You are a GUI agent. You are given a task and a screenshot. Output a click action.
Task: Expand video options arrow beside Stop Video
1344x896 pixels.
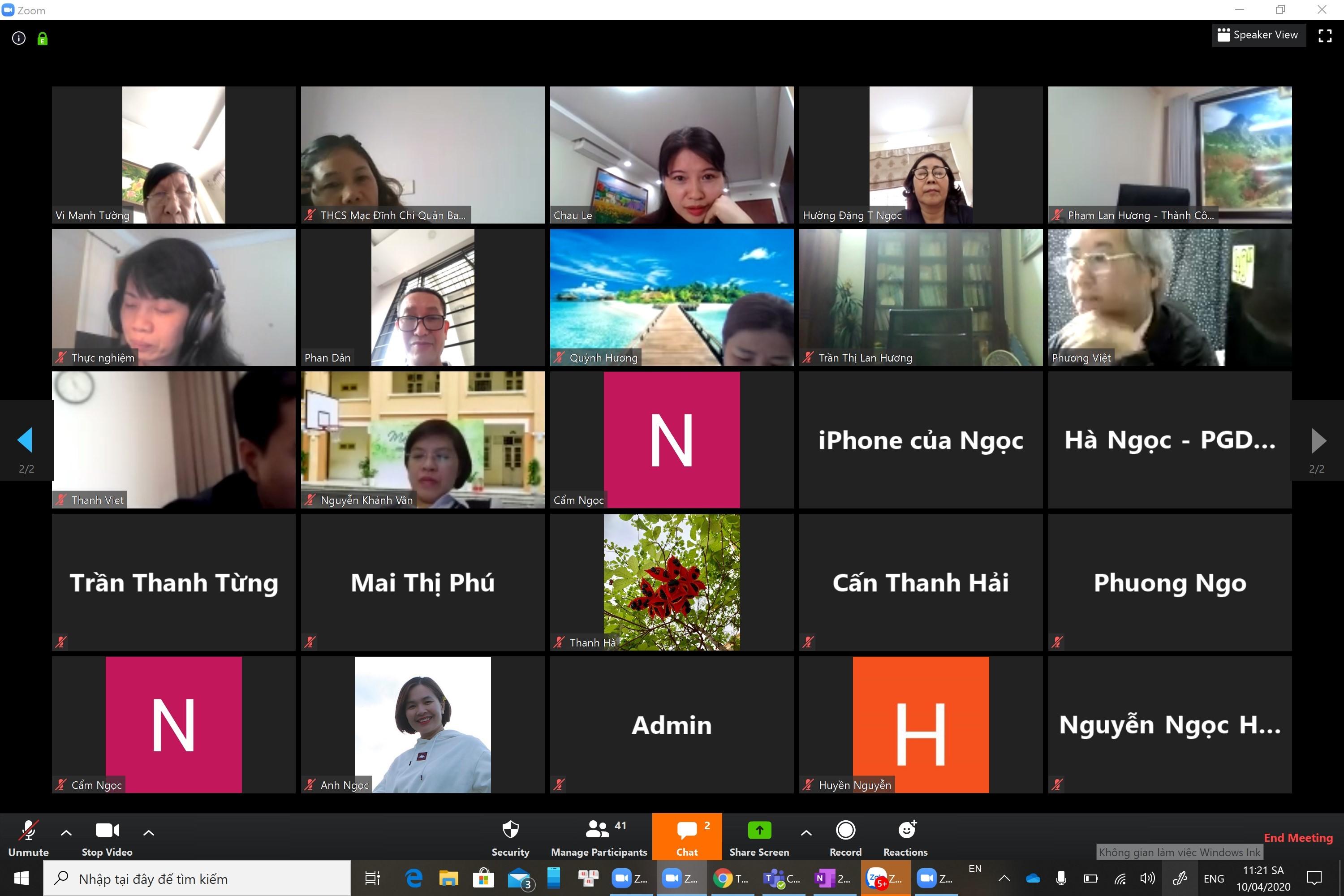(149, 832)
